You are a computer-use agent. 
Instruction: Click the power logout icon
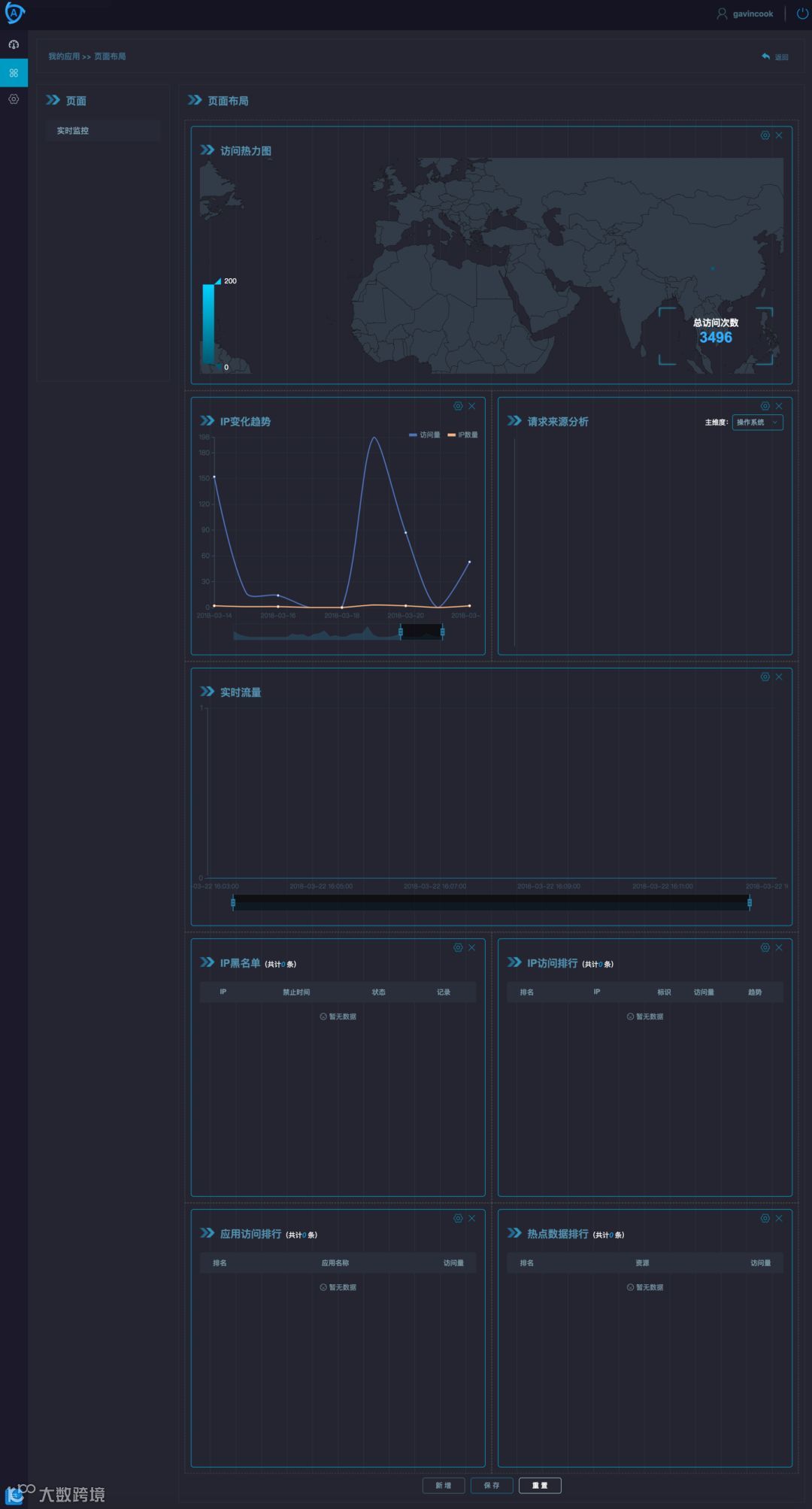coord(802,14)
